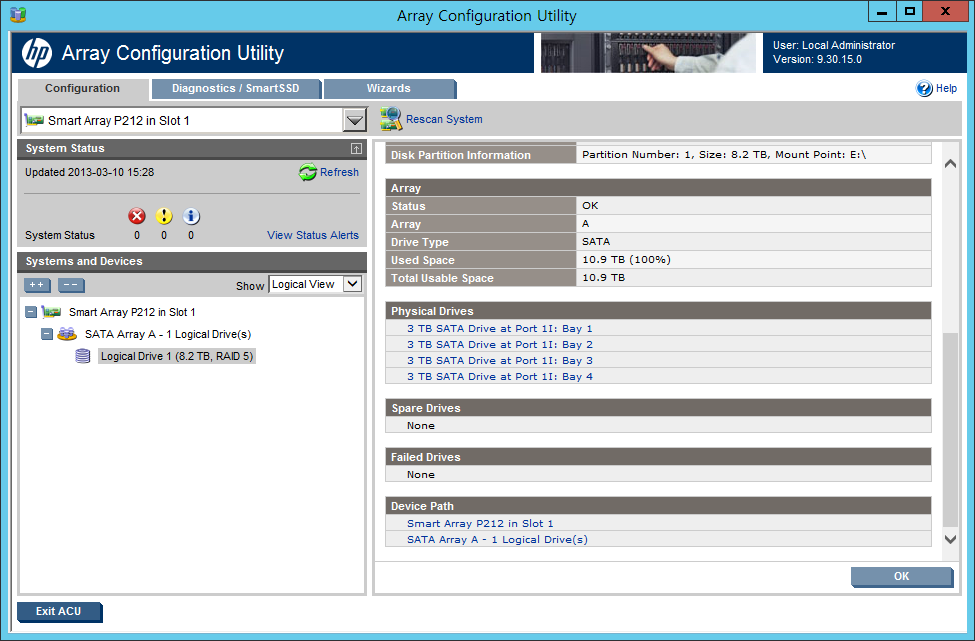This screenshot has height=641, width=975.
Task: Open the Show Logical View dropdown
Action: pos(316,284)
